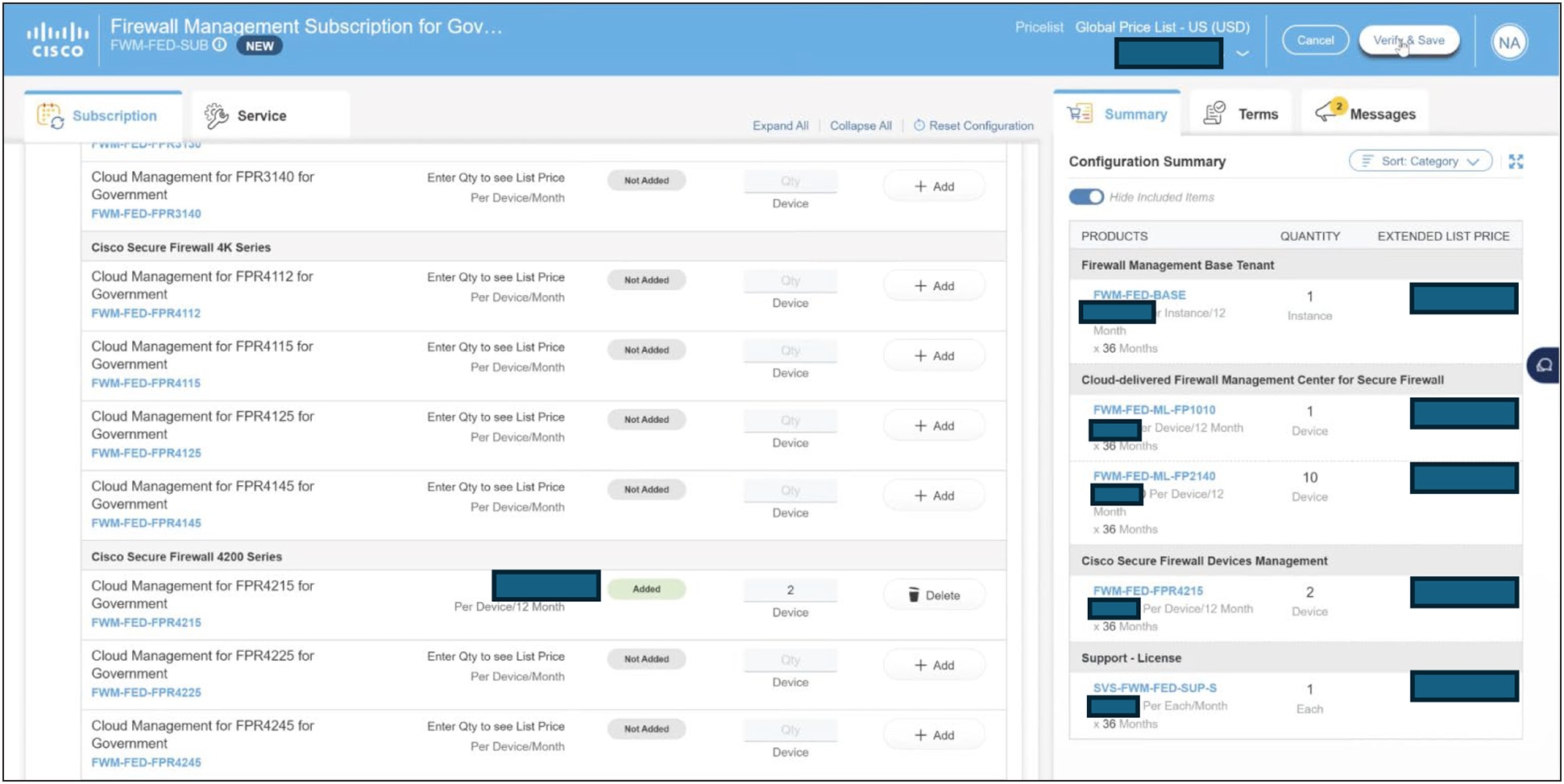Image resolution: width=1564 pixels, height=784 pixels.
Task: Focus the Qty field for FPR4145
Action: [790, 492]
